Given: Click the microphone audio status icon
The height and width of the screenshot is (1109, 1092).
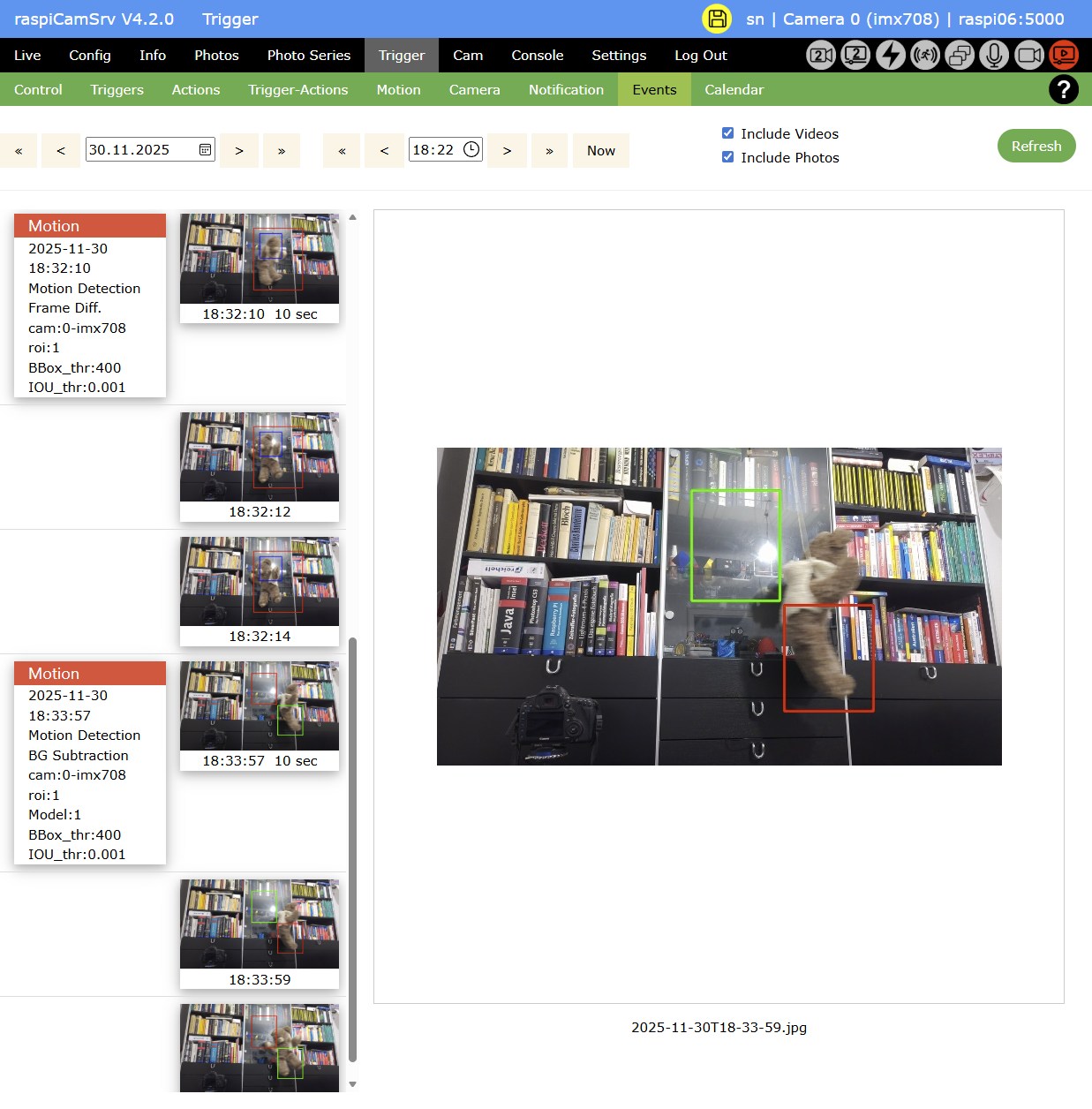Looking at the screenshot, I should 994,55.
